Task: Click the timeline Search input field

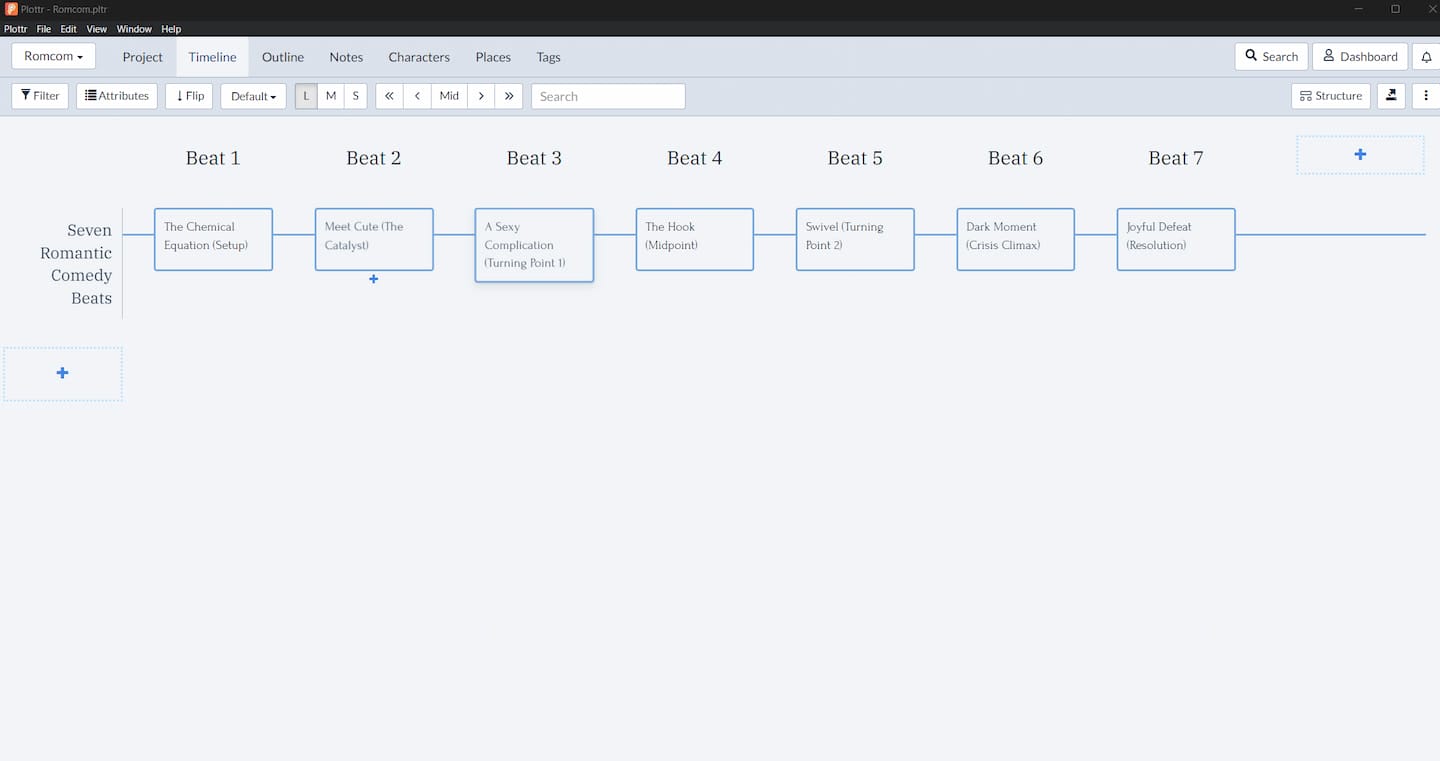Action: click(608, 96)
